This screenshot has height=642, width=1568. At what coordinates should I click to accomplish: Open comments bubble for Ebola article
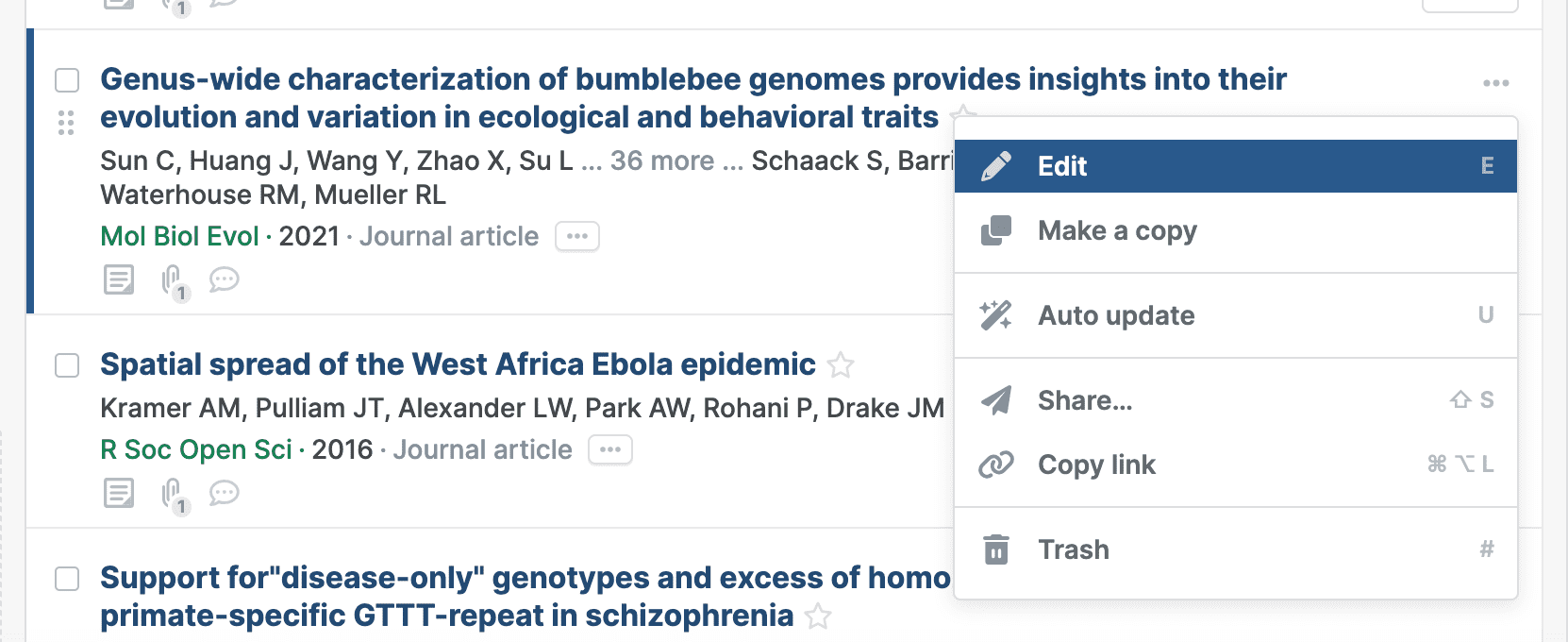[224, 493]
